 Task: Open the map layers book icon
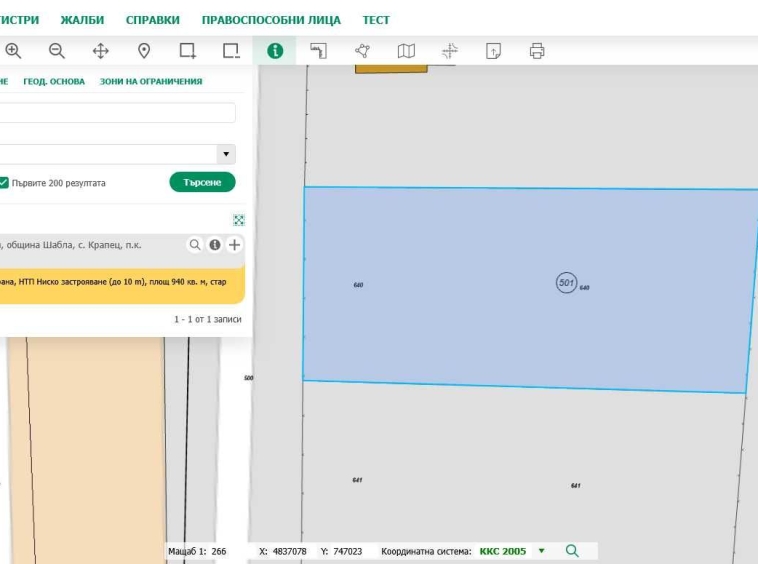[406, 51]
